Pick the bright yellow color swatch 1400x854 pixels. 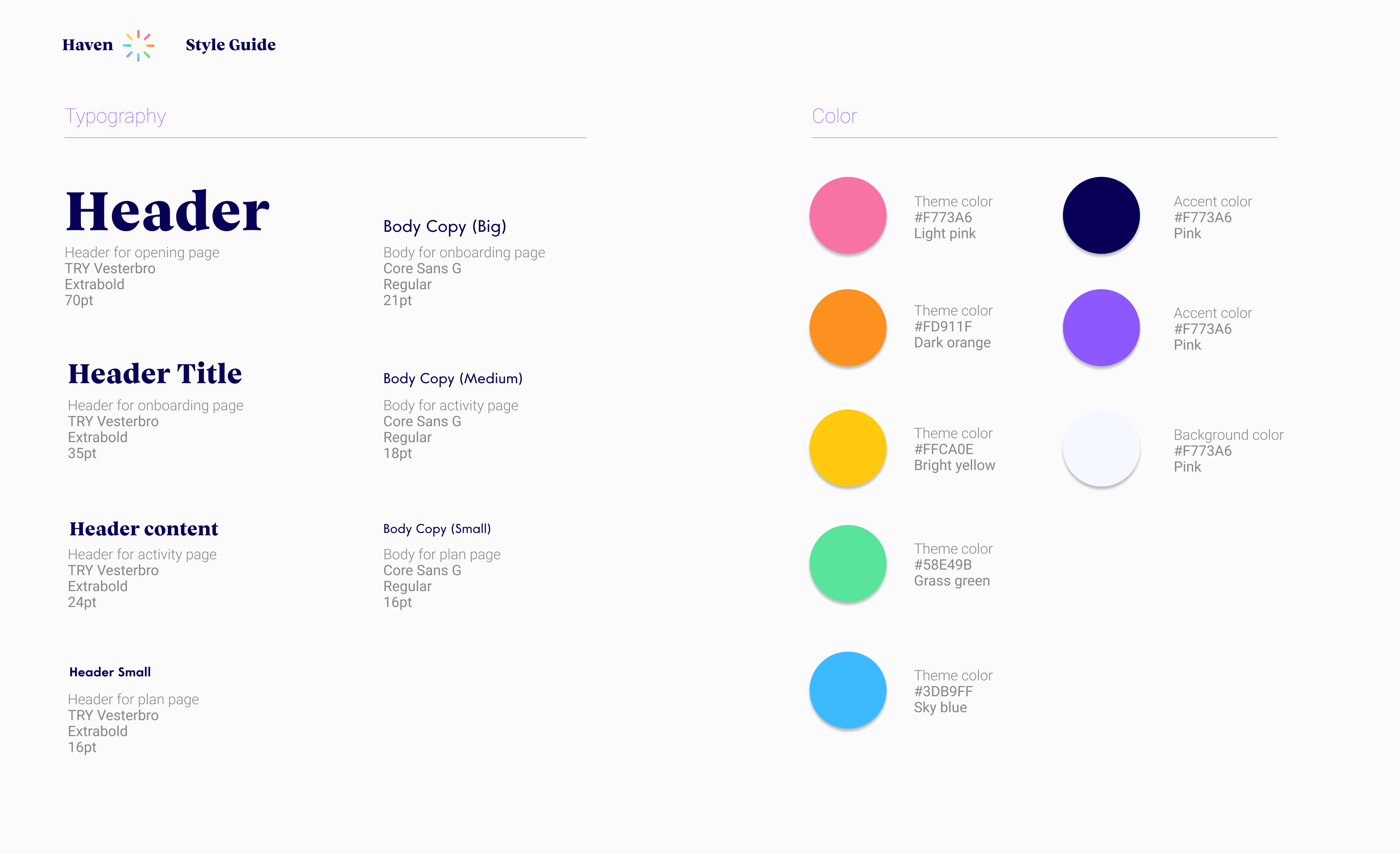pos(848,448)
